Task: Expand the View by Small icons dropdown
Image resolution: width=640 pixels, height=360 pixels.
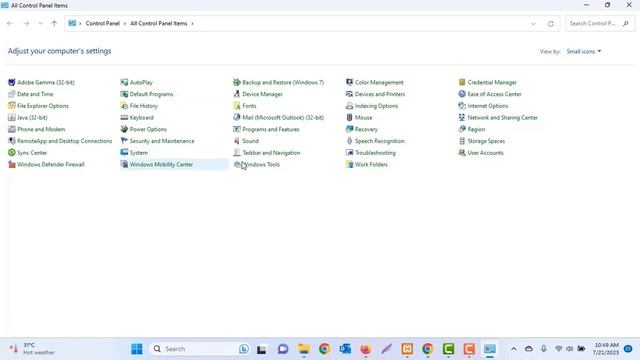Action: (584, 51)
